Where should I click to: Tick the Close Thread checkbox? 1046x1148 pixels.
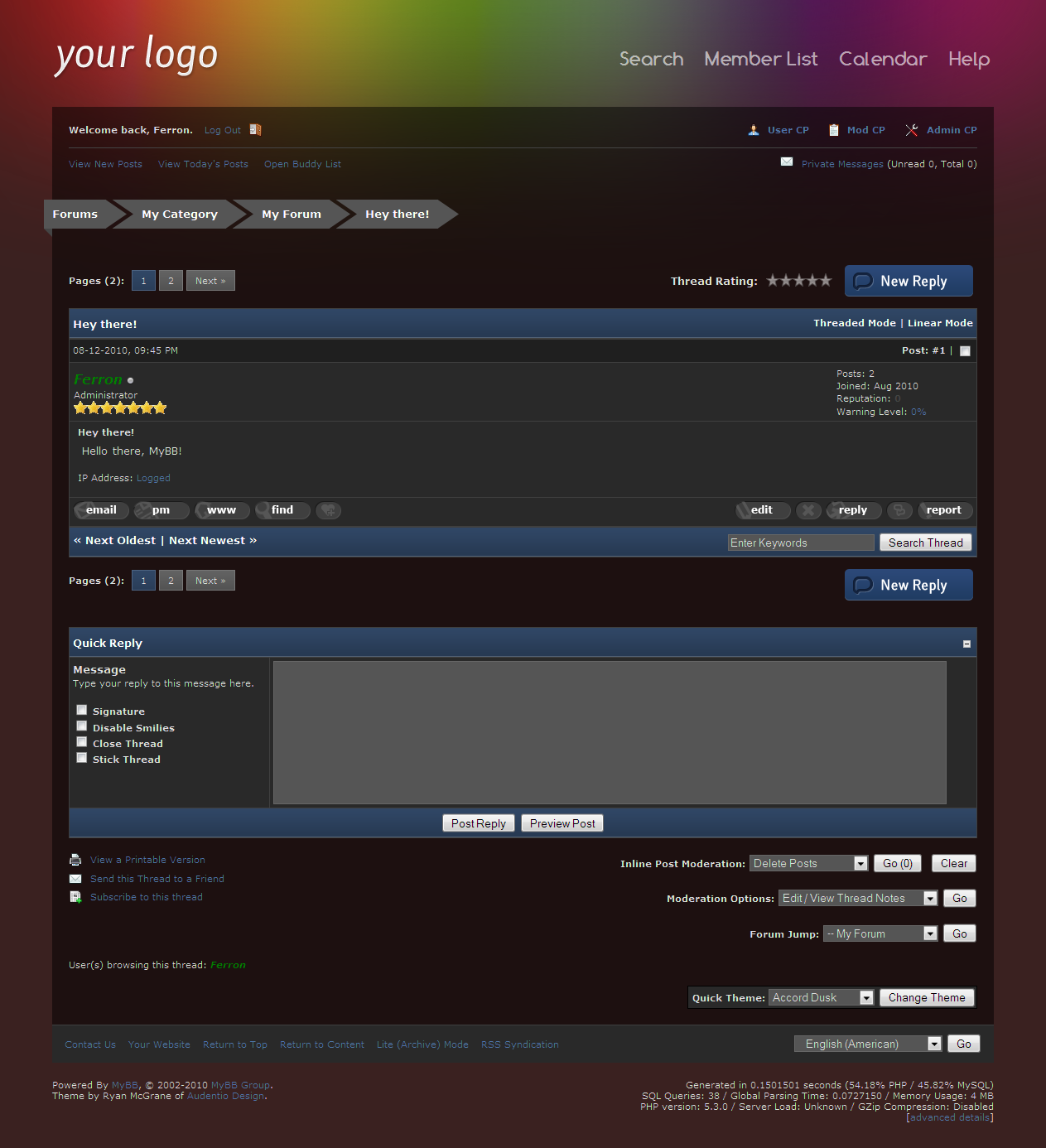click(82, 742)
